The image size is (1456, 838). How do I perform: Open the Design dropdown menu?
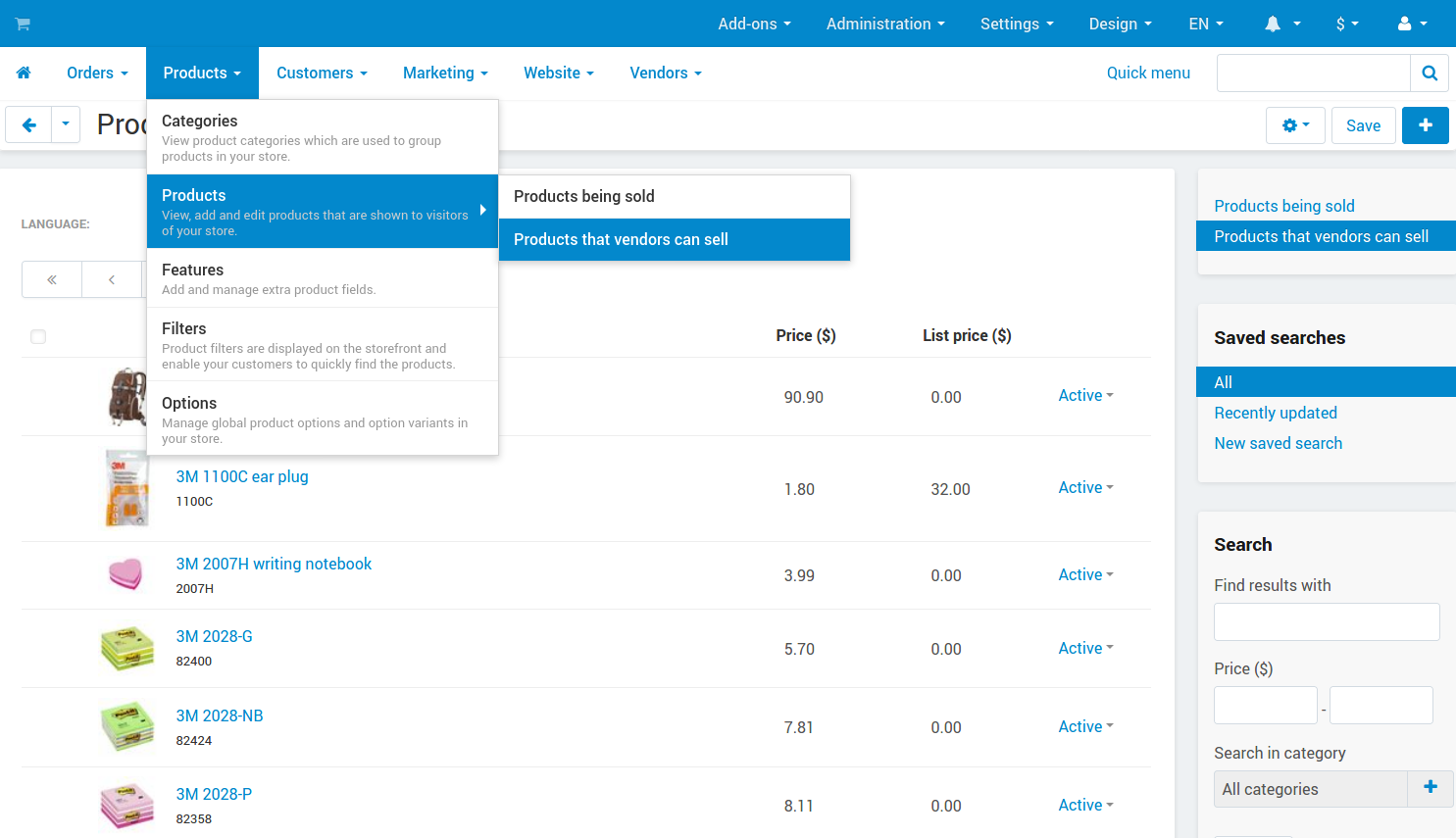point(1120,24)
